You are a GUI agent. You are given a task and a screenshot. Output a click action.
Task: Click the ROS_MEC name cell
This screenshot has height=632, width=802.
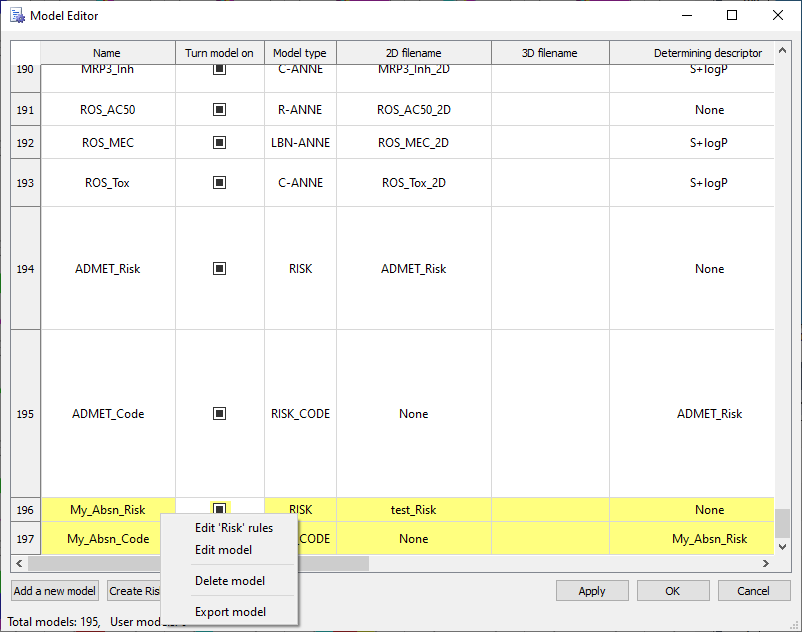point(108,143)
